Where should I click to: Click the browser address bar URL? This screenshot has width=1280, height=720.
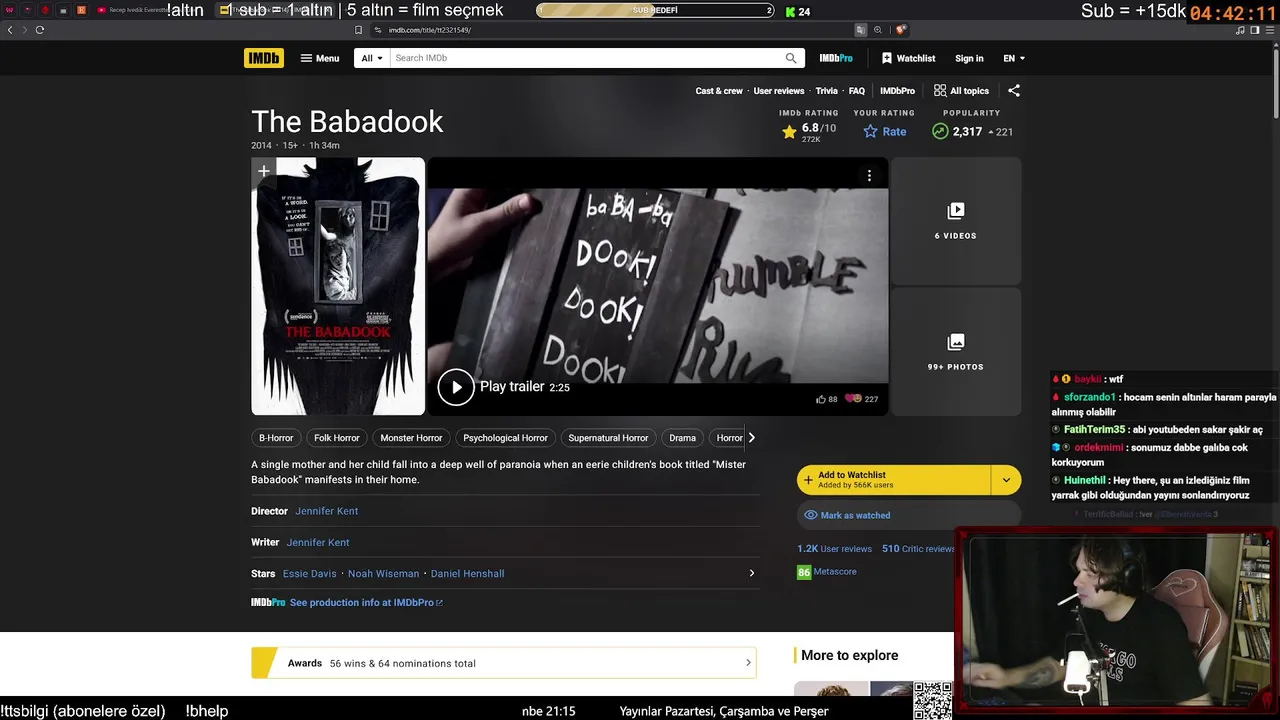point(430,30)
